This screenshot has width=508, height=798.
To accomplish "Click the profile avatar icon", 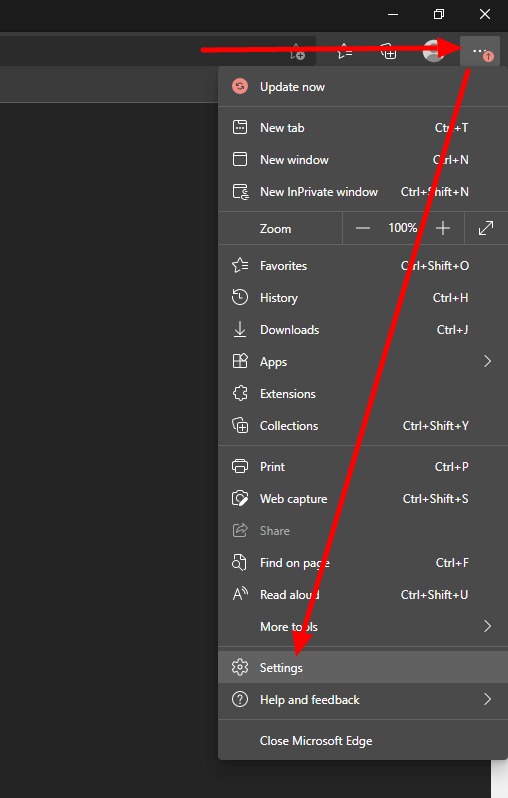I will pyautogui.click(x=433, y=51).
